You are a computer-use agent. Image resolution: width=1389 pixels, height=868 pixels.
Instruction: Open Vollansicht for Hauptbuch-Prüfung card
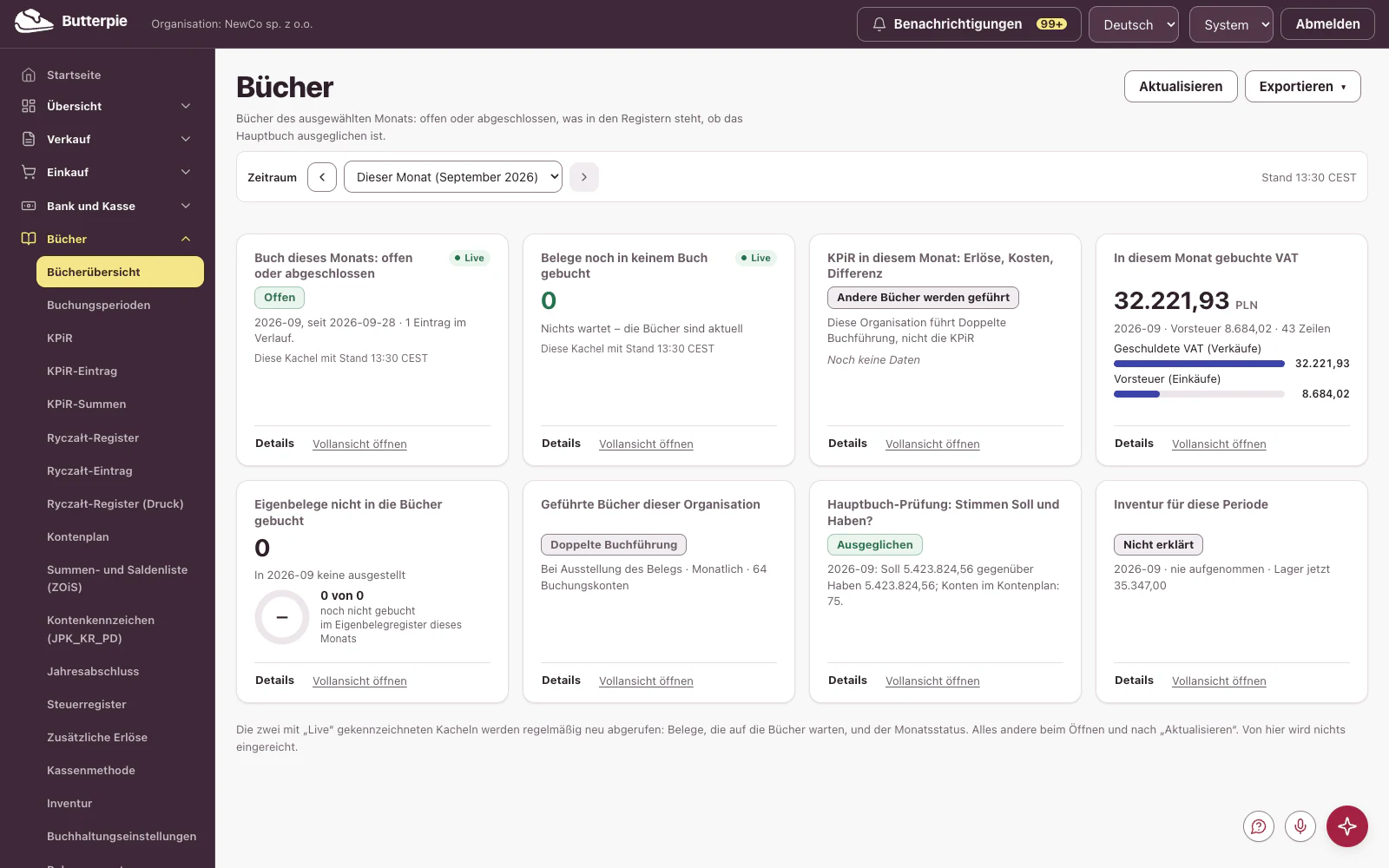tap(932, 681)
